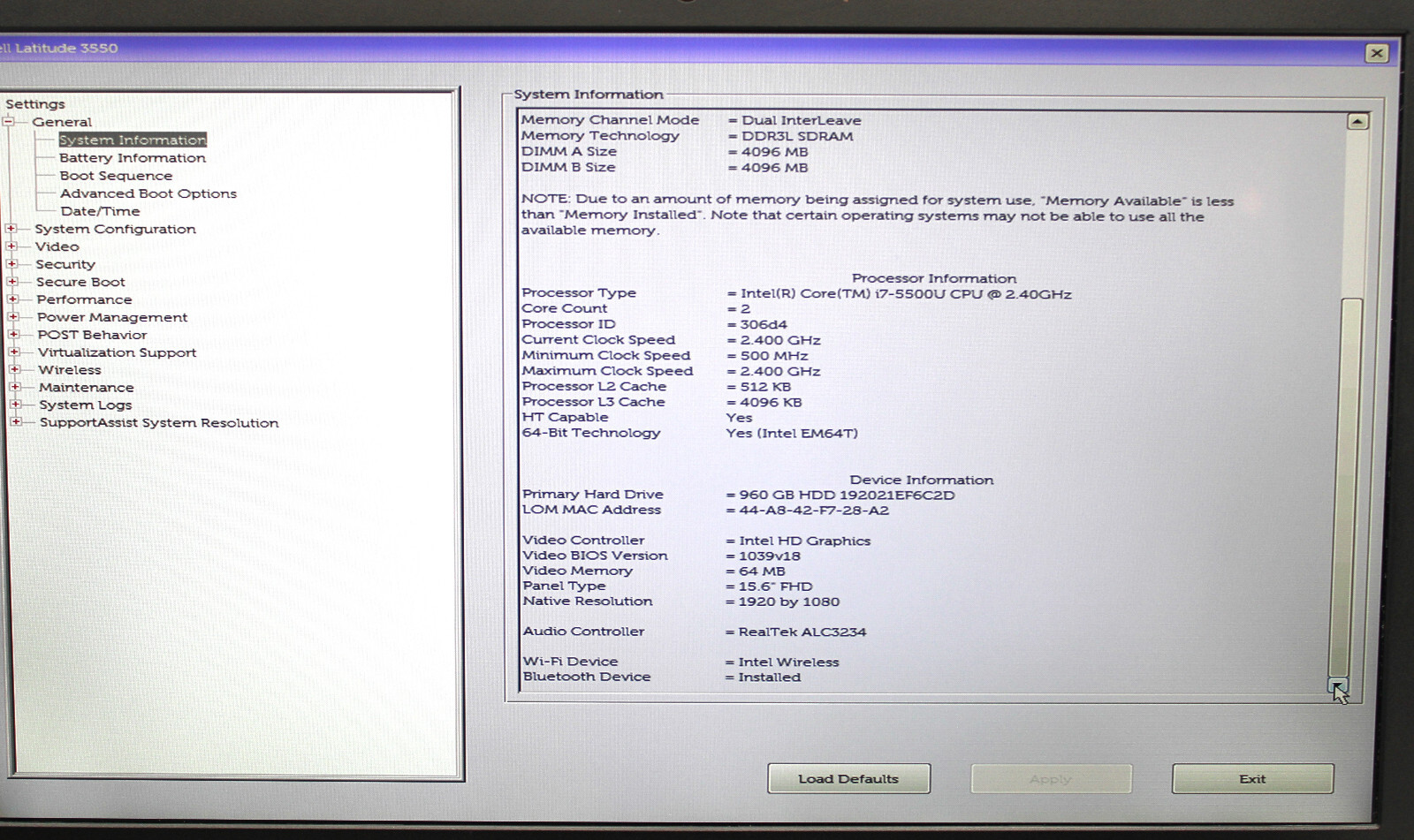Expand the Security node
The image size is (1414, 840).
[x=11, y=263]
